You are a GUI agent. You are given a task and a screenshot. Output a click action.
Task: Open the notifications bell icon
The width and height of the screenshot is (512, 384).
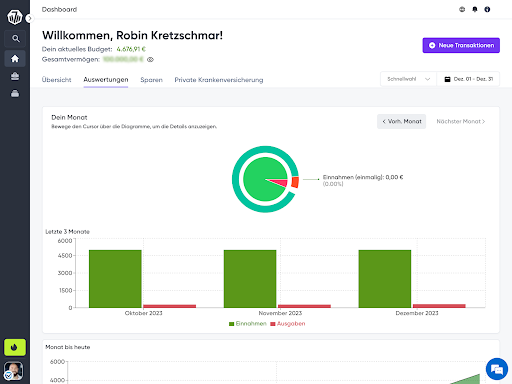pos(475,9)
